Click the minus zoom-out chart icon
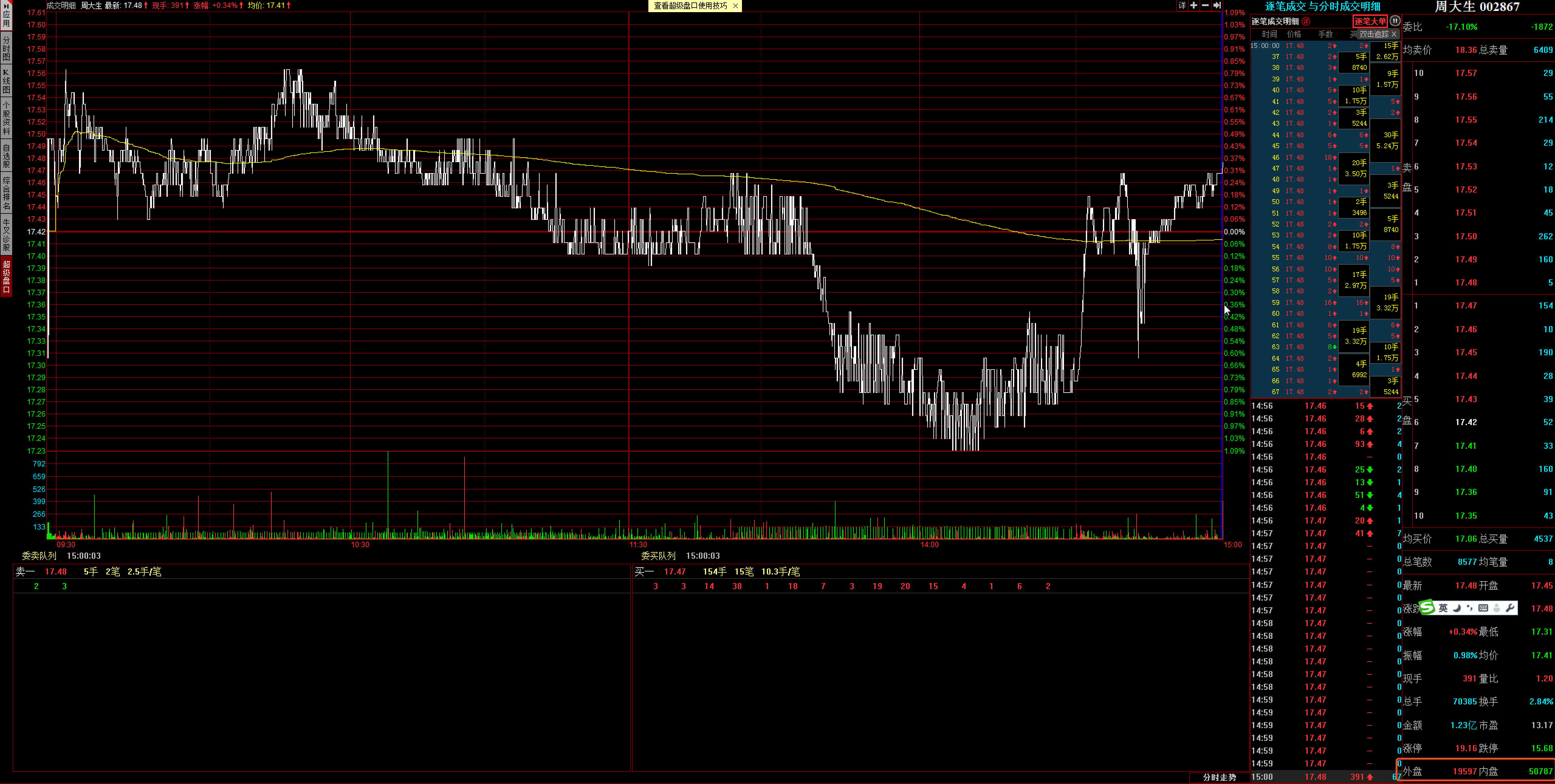This screenshot has width=1555, height=784. pyautogui.click(x=1206, y=5)
